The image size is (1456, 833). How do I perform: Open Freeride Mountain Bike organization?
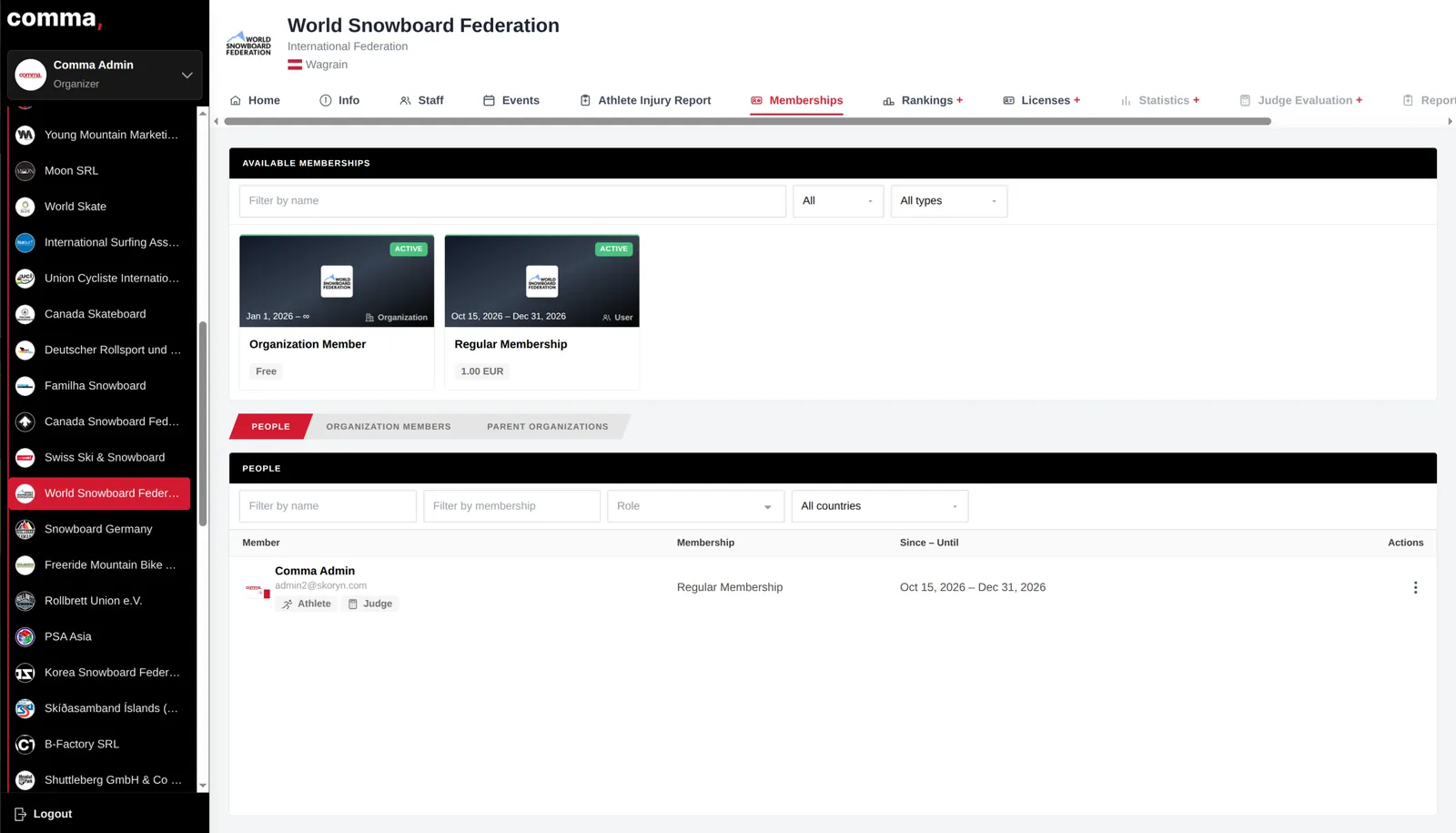click(99, 565)
